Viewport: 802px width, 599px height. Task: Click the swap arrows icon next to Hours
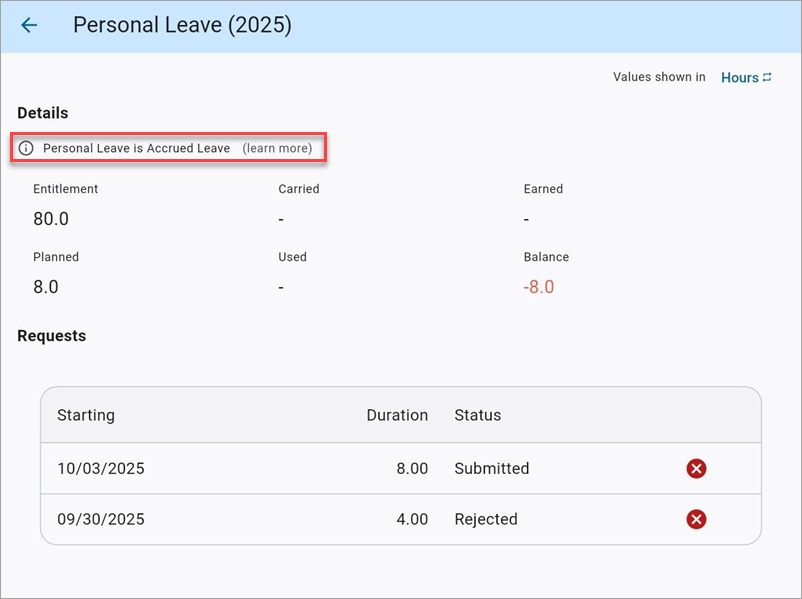click(767, 77)
